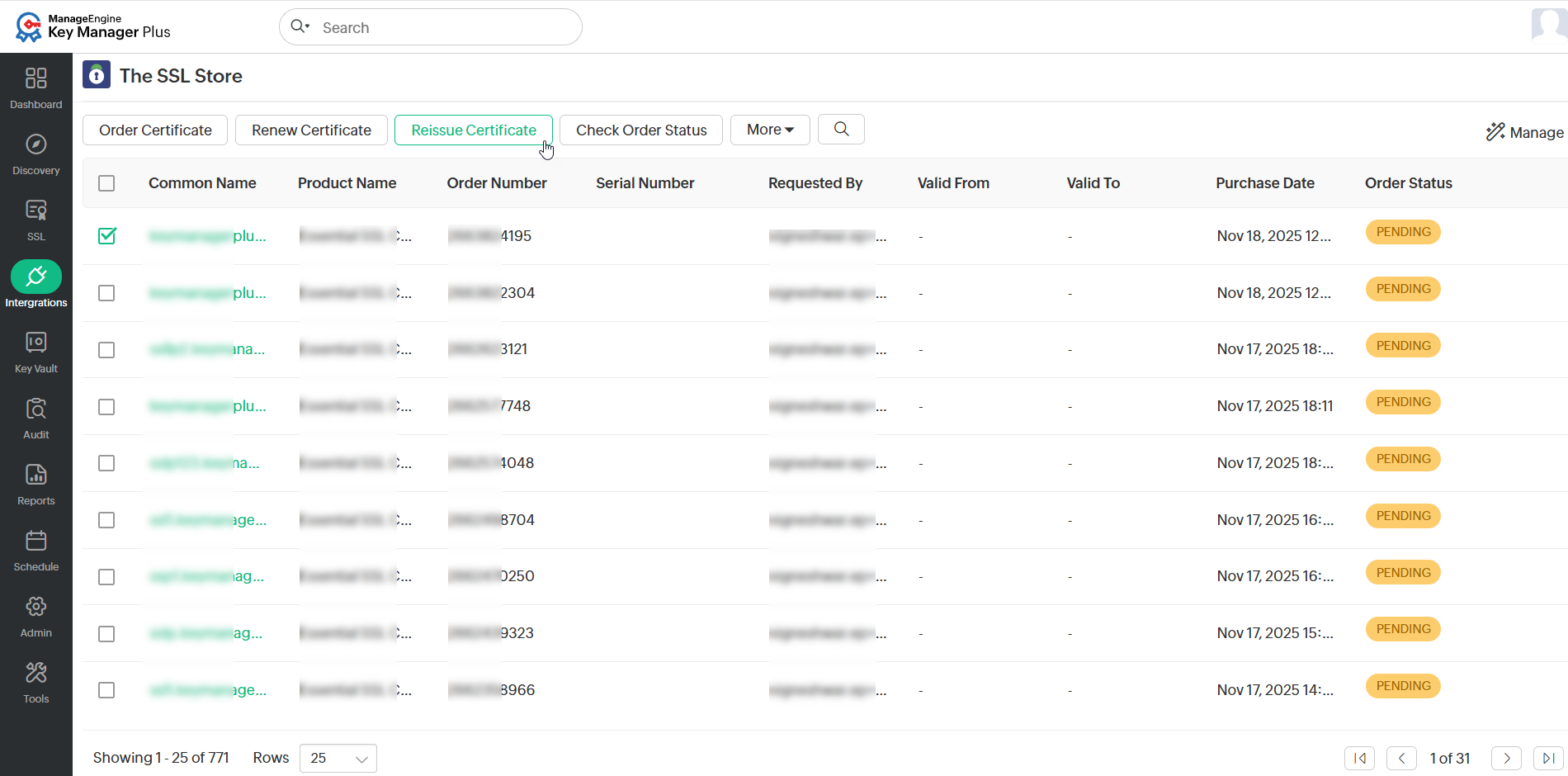Jump to last page of results
The height and width of the screenshot is (776, 1568).
pos(1548,758)
